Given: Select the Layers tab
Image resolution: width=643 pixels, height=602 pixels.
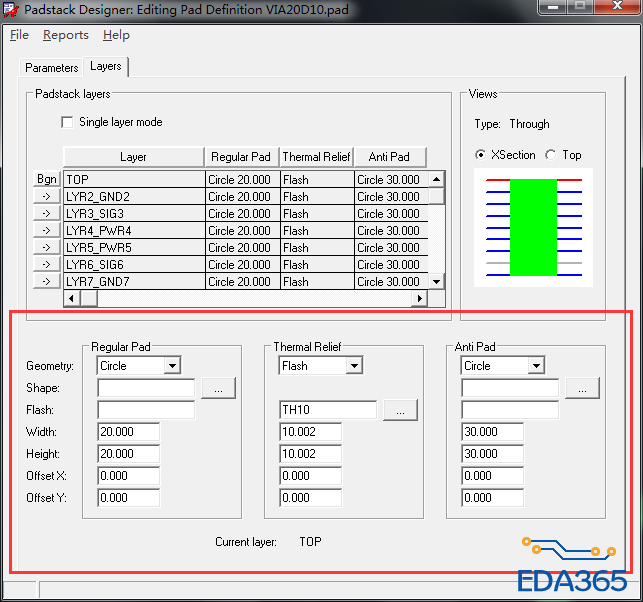Looking at the screenshot, I should (106, 66).
